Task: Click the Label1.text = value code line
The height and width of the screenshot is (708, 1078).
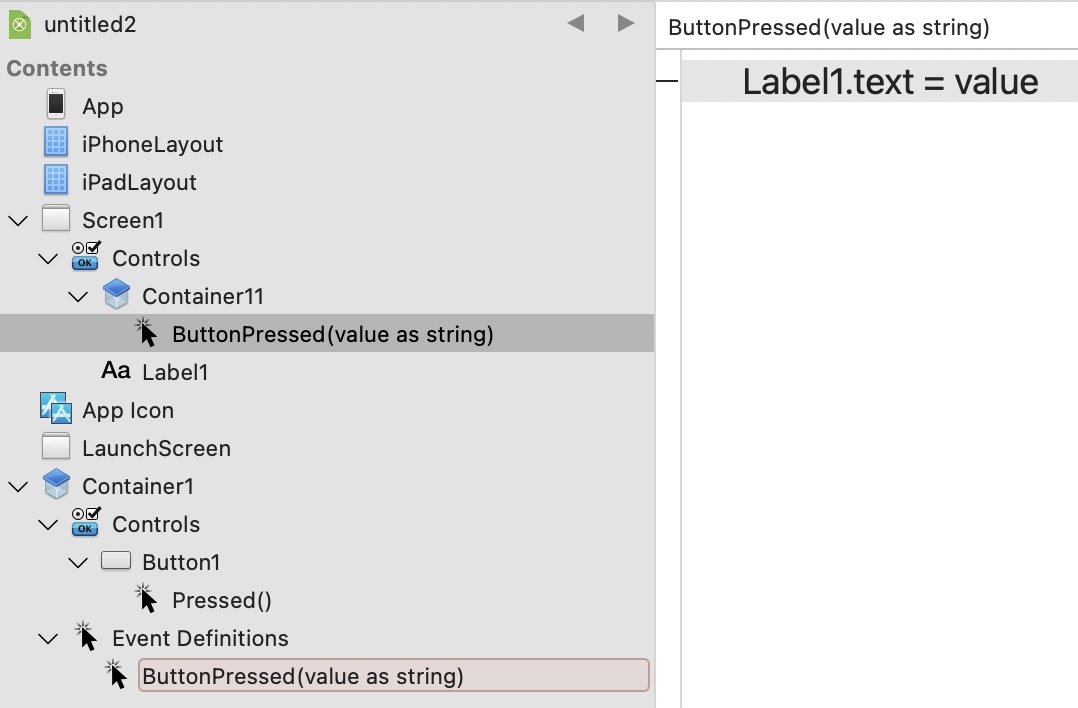Action: pos(889,82)
